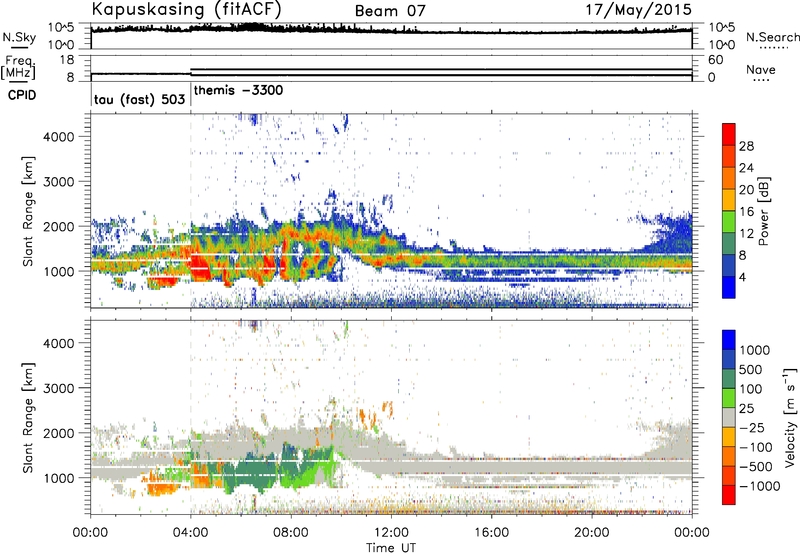Click the 'Nave' legend label

(x=761, y=70)
